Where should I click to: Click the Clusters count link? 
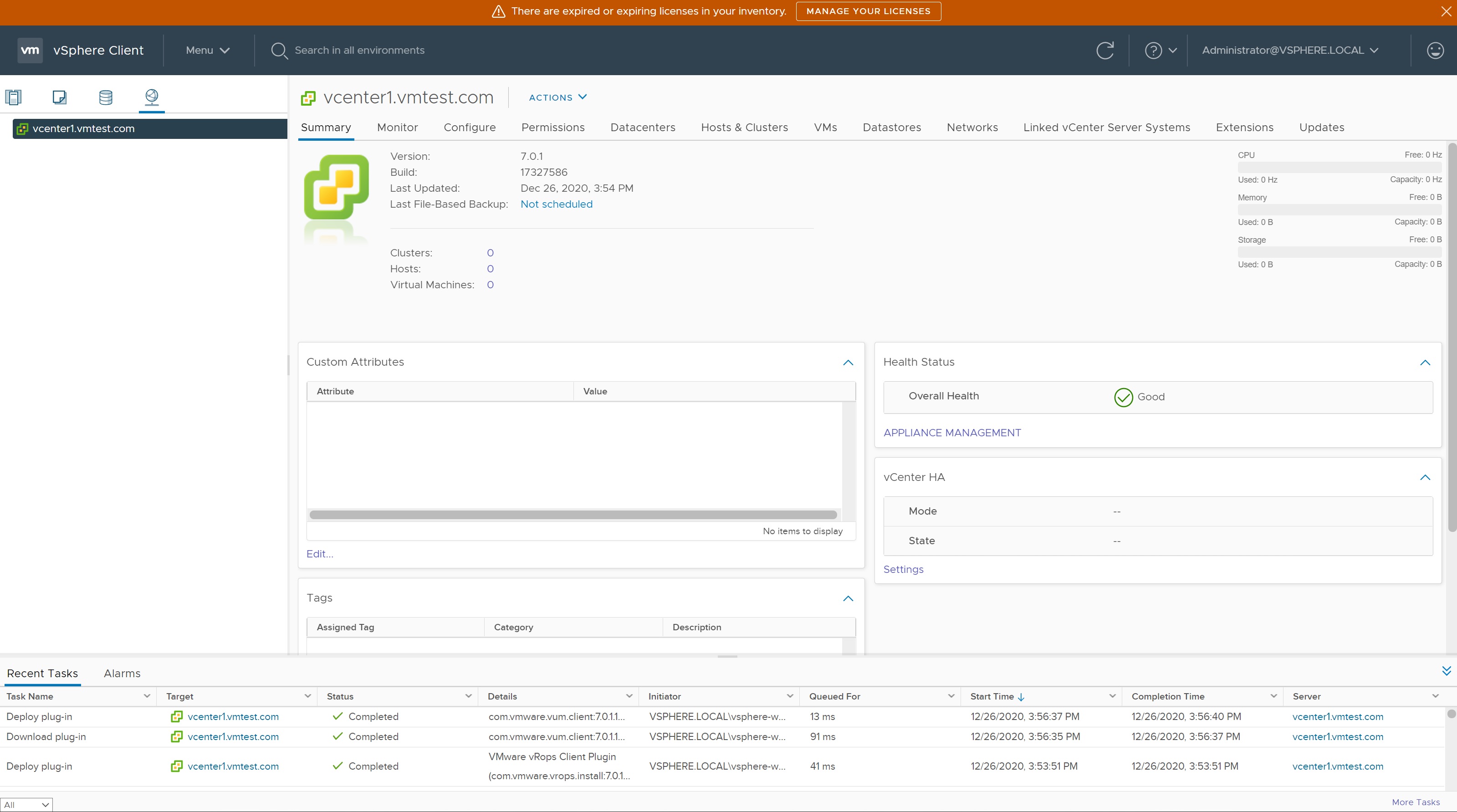(x=490, y=253)
